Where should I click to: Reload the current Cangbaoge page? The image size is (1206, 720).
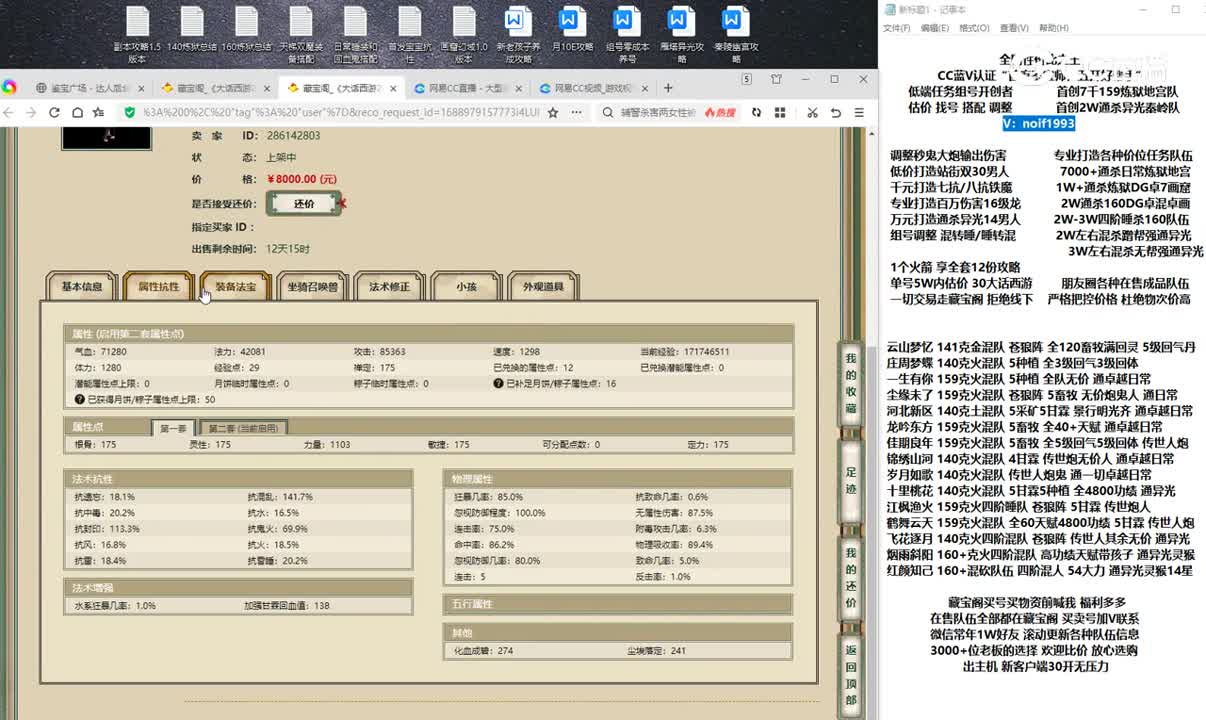tap(55, 113)
